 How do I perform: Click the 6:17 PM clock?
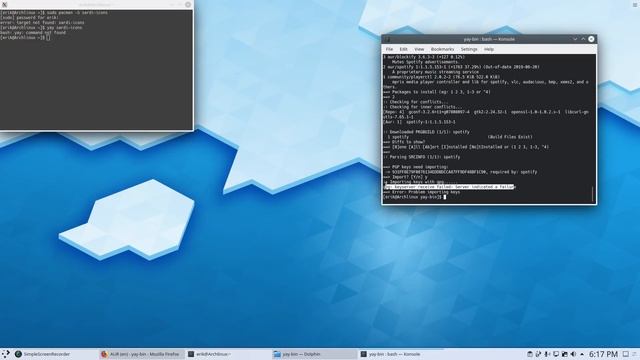[x=603, y=354]
